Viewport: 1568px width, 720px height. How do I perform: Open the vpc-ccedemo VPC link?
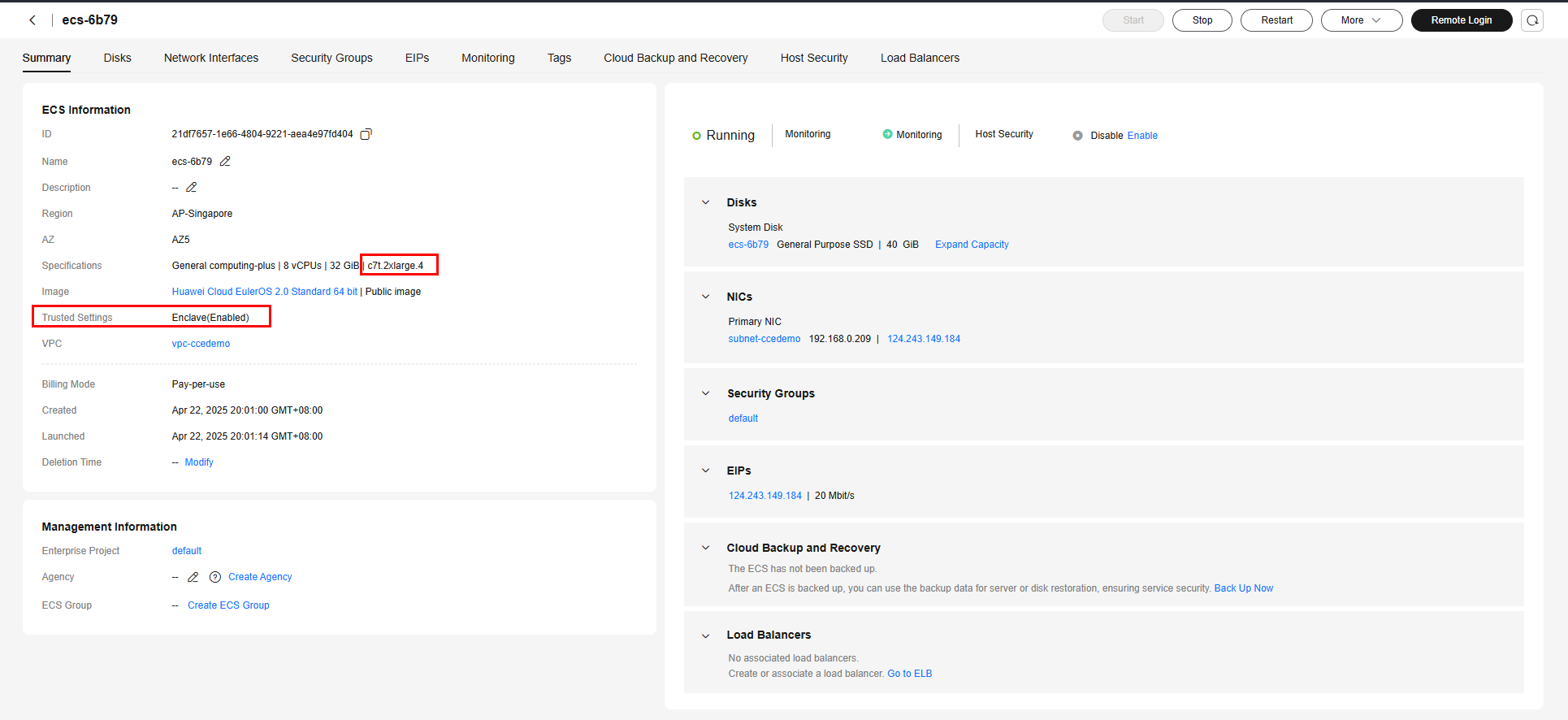(x=201, y=344)
